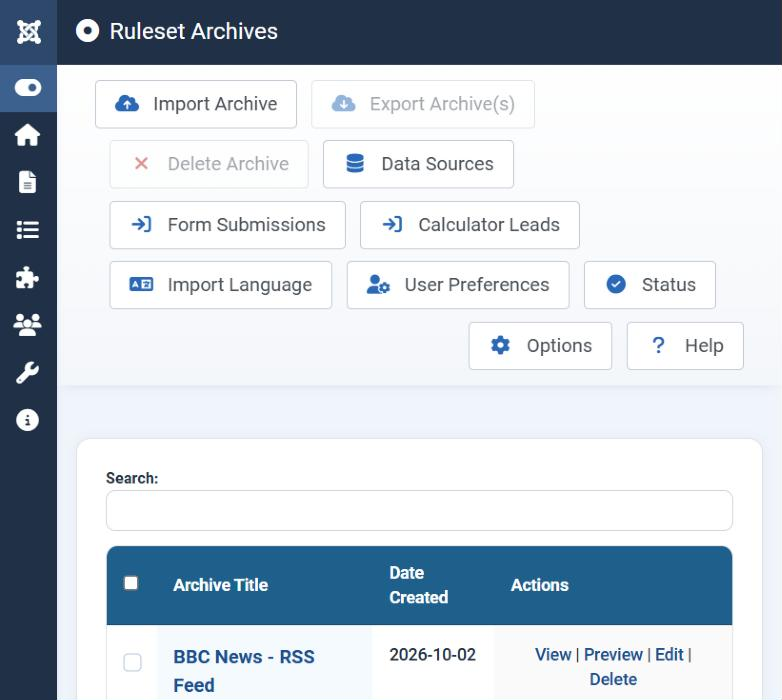Image resolution: width=782 pixels, height=700 pixels.
Task: Open the Help info sidebar icon
Action: (x=27, y=420)
